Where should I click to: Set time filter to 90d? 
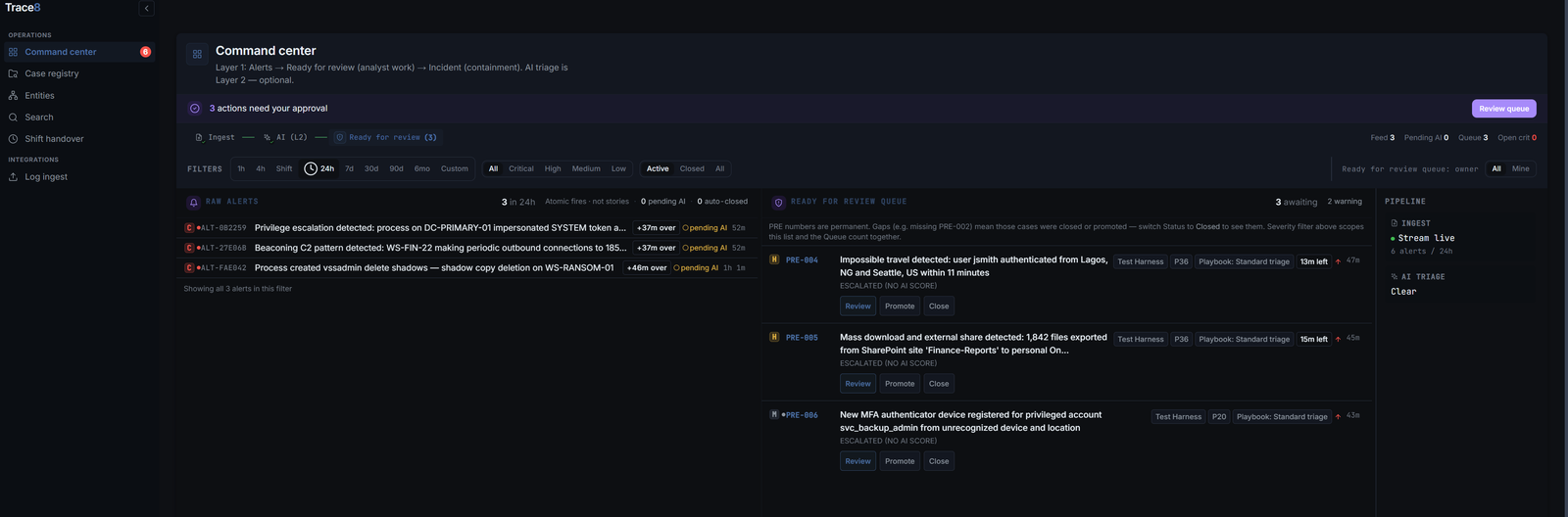click(396, 168)
